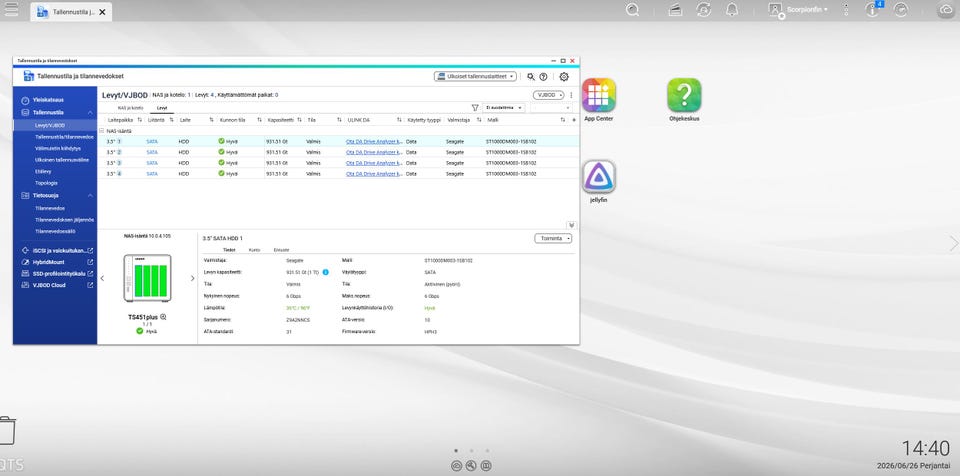Open Etälevy sidebar item

[43, 172]
